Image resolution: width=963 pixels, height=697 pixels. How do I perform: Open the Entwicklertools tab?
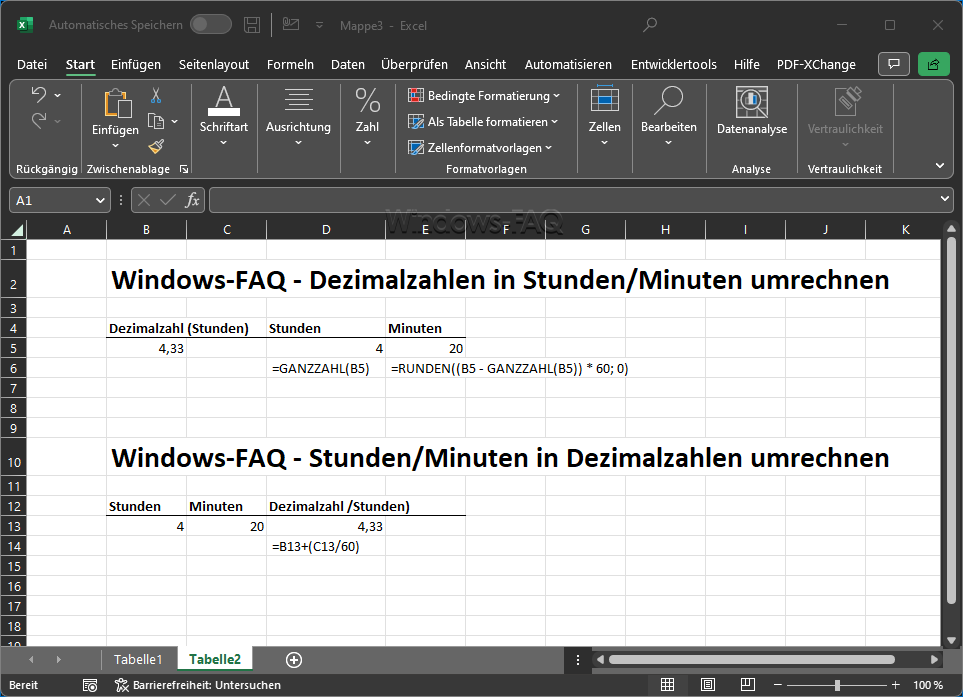click(674, 64)
